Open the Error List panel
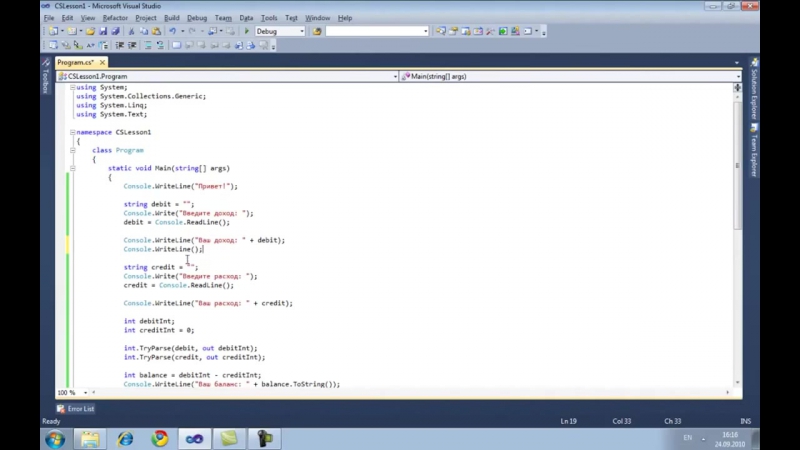Screen dimensions: 800x450 coord(76,408)
